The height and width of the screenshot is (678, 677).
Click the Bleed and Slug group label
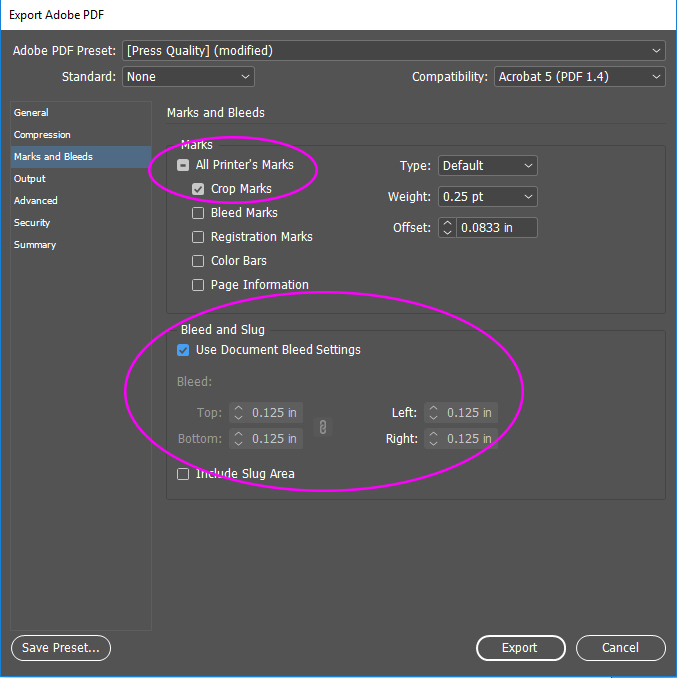coord(223,329)
